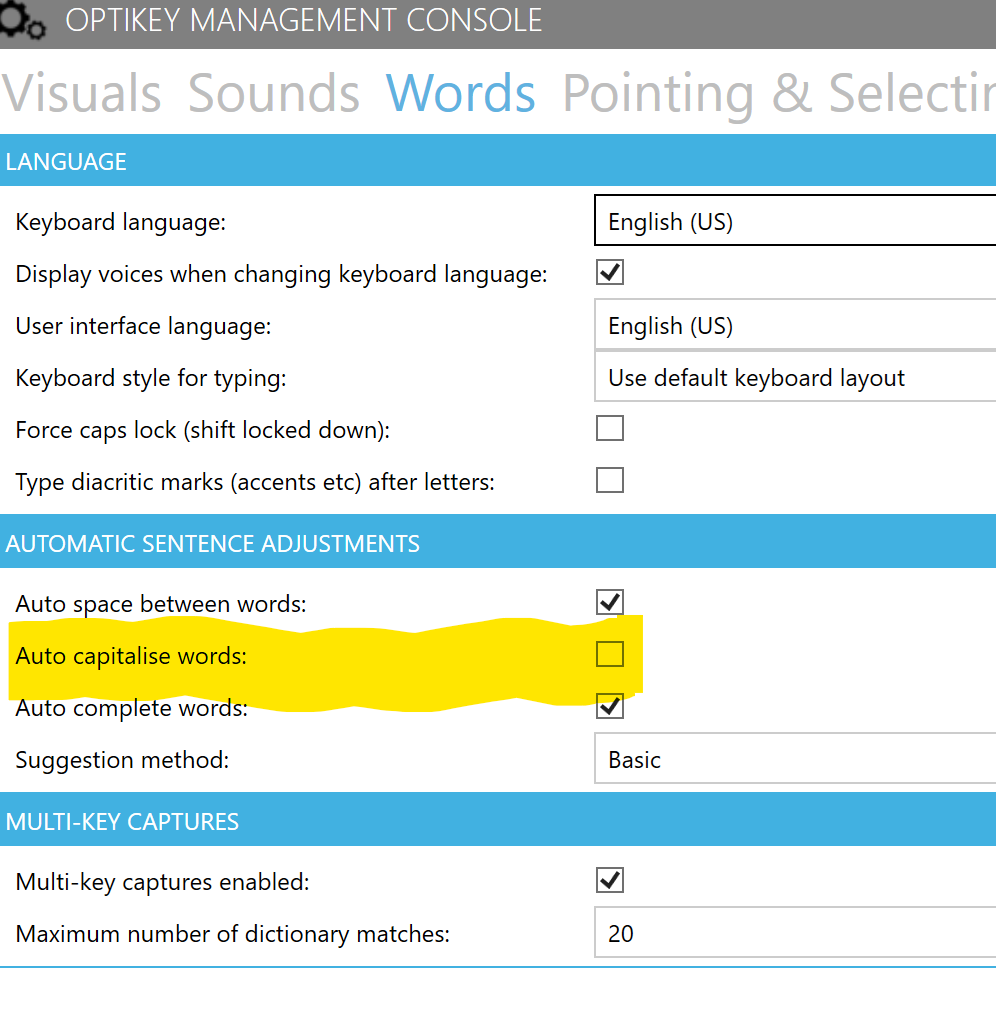Open the Suggestion method dropdown
This screenshot has width=996, height=1034.
click(x=795, y=758)
